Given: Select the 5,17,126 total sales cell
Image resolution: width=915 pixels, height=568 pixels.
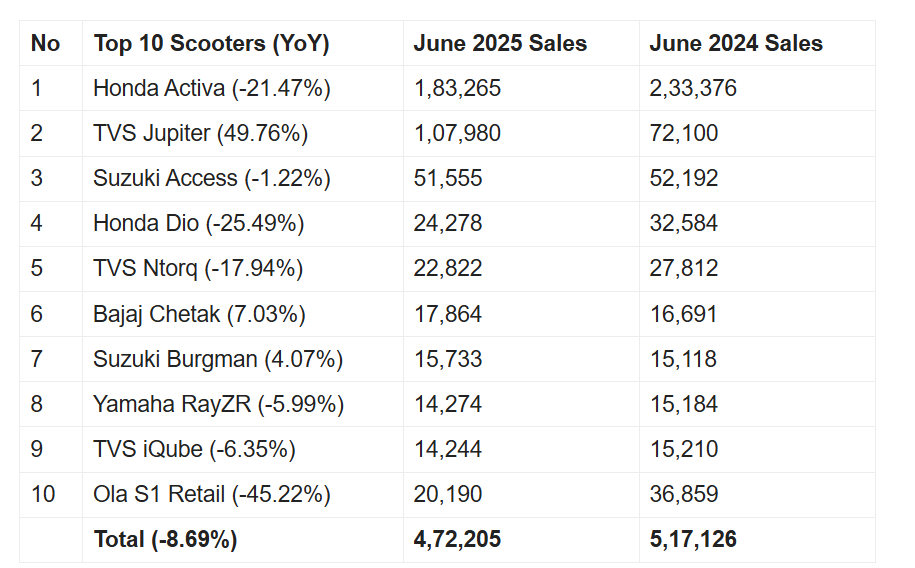Looking at the screenshot, I should [x=693, y=540].
